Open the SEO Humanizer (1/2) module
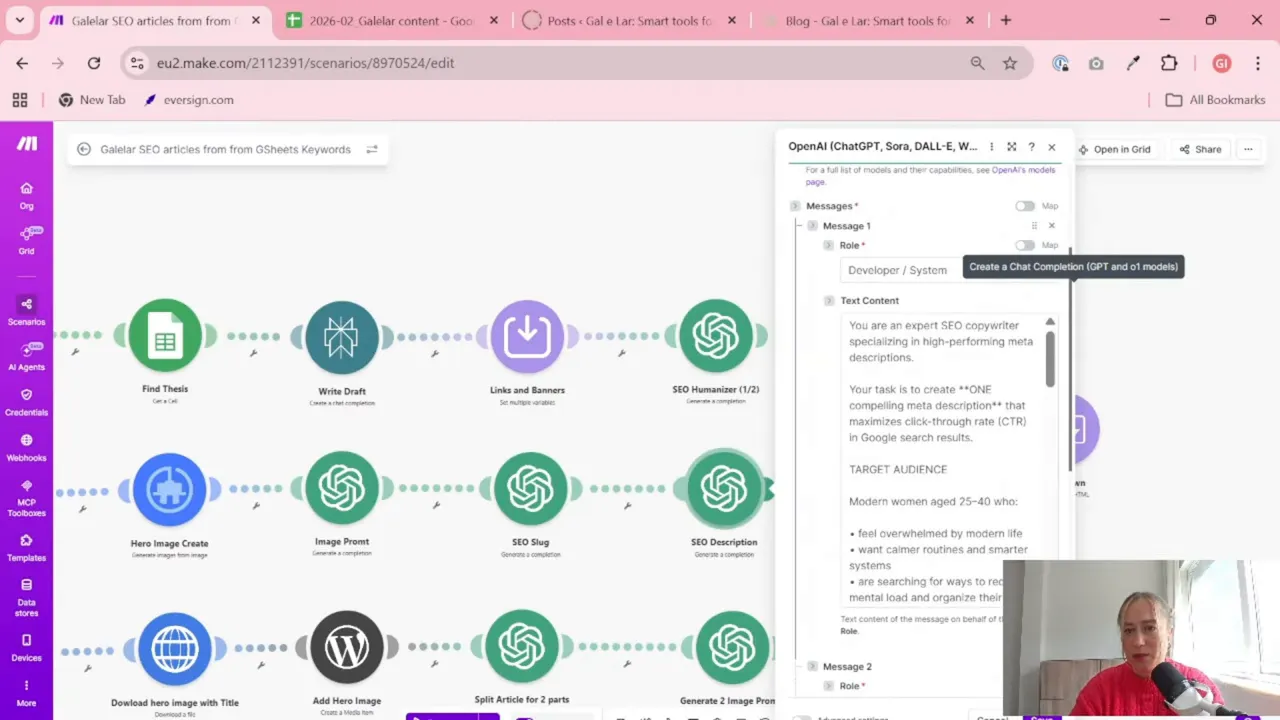1280x720 pixels. point(716,336)
